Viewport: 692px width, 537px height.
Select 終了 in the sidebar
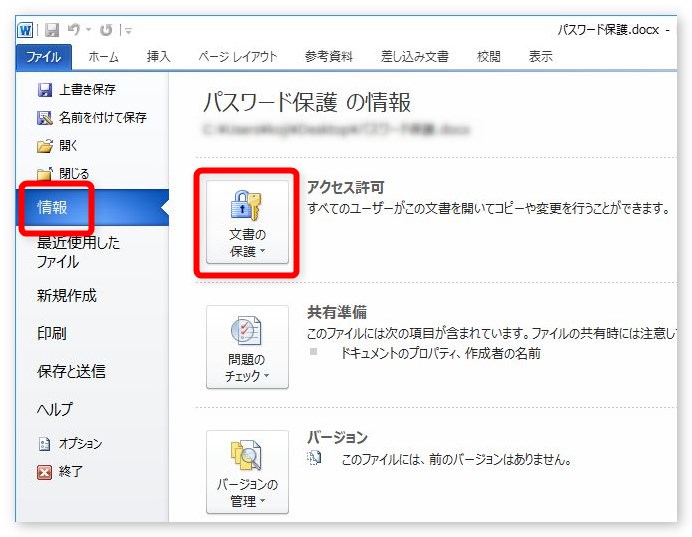pyautogui.click(x=71, y=472)
